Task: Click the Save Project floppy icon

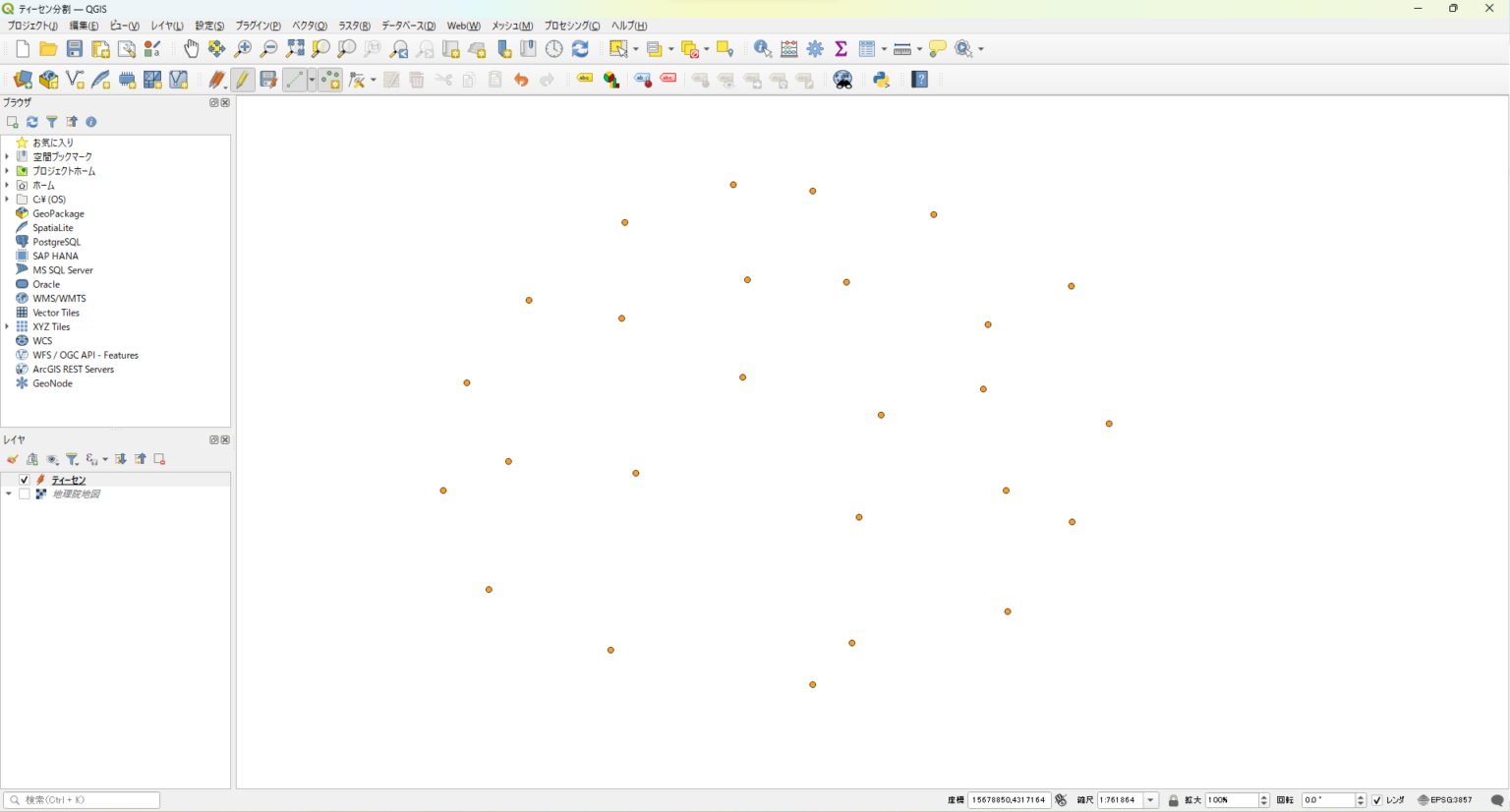Action: coord(75,49)
